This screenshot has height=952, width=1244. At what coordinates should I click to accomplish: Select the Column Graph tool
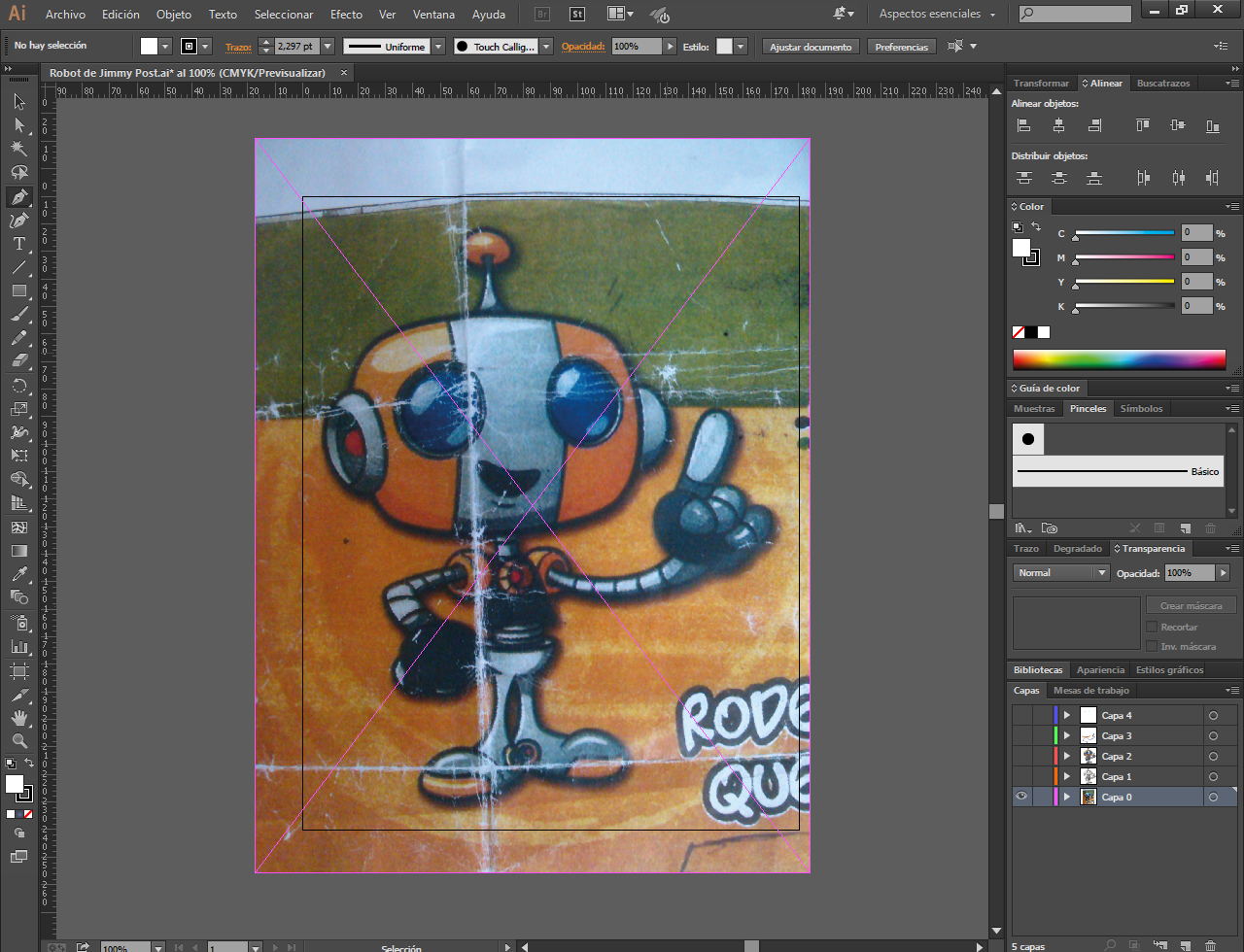click(x=18, y=646)
